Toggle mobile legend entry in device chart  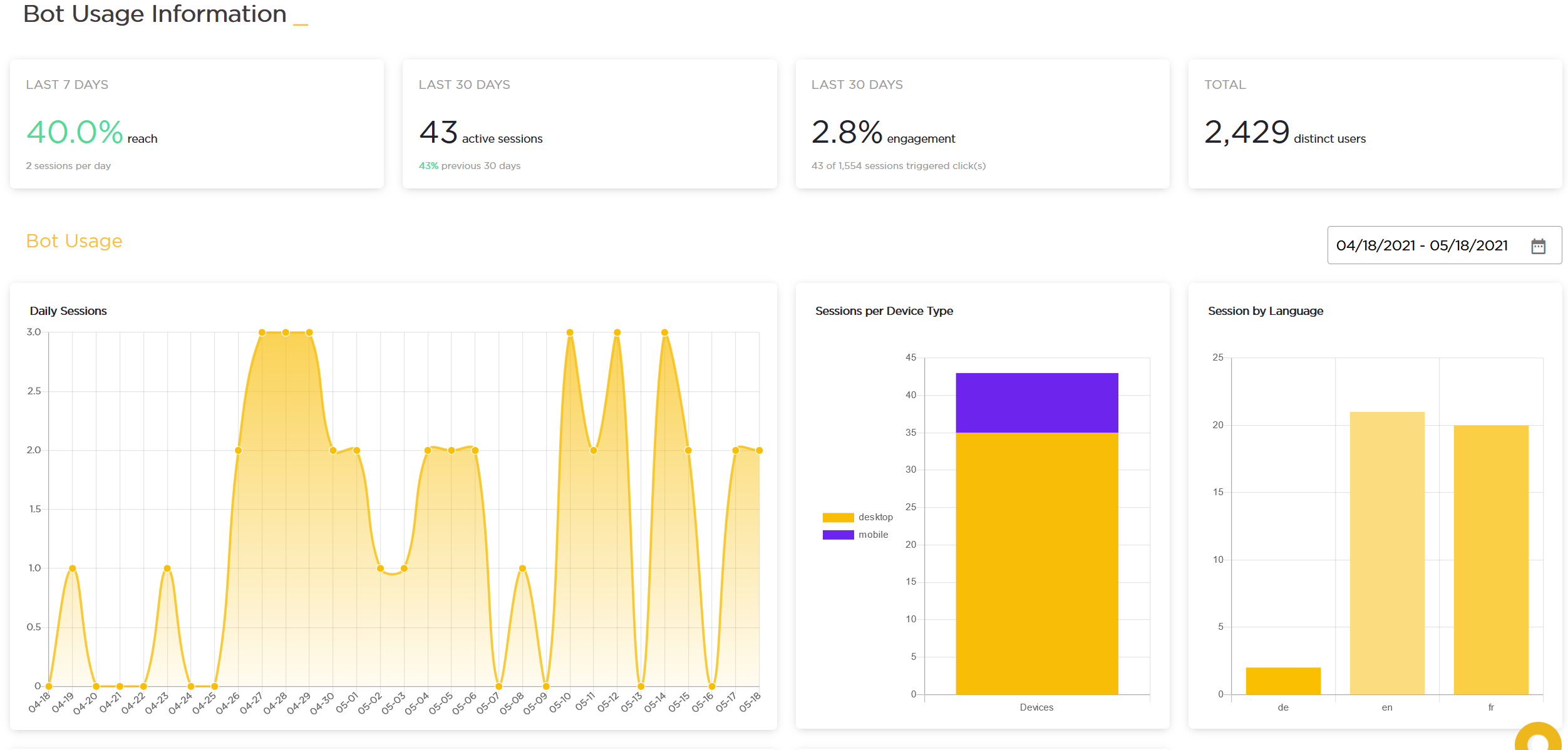pyautogui.click(x=873, y=535)
